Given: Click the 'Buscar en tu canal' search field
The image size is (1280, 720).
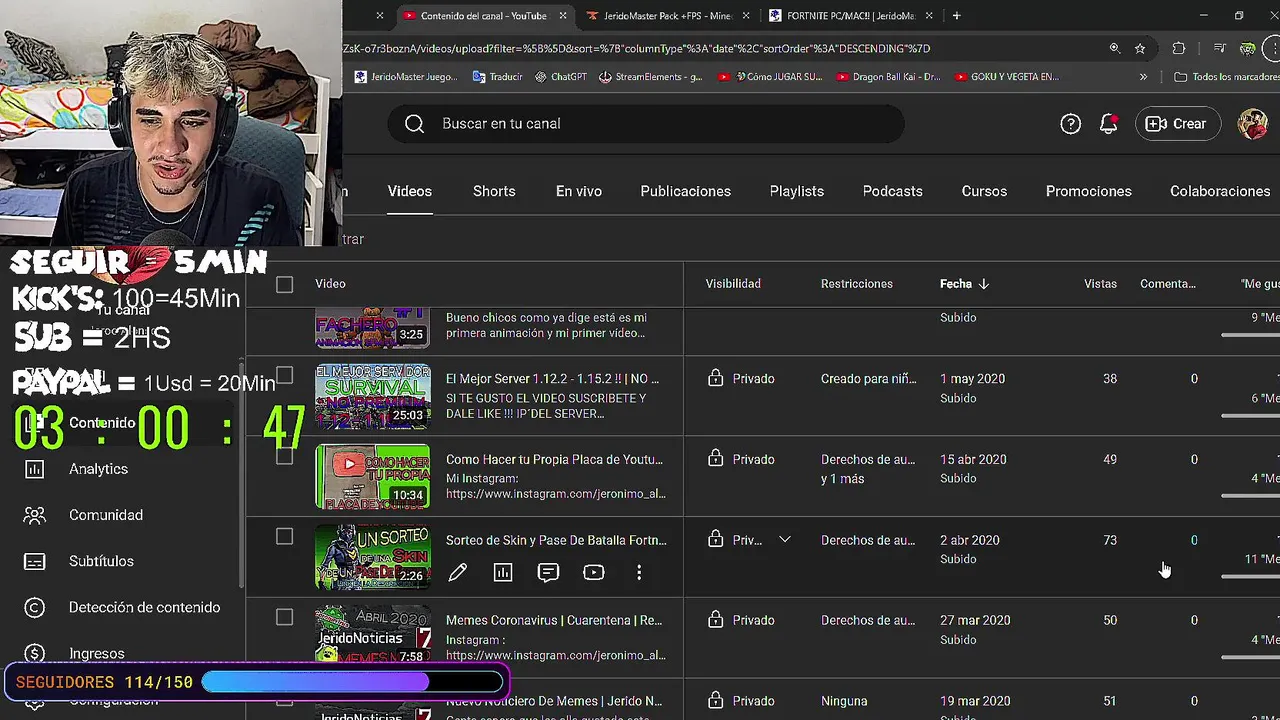Looking at the screenshot, I should click(x=646, y=124).
